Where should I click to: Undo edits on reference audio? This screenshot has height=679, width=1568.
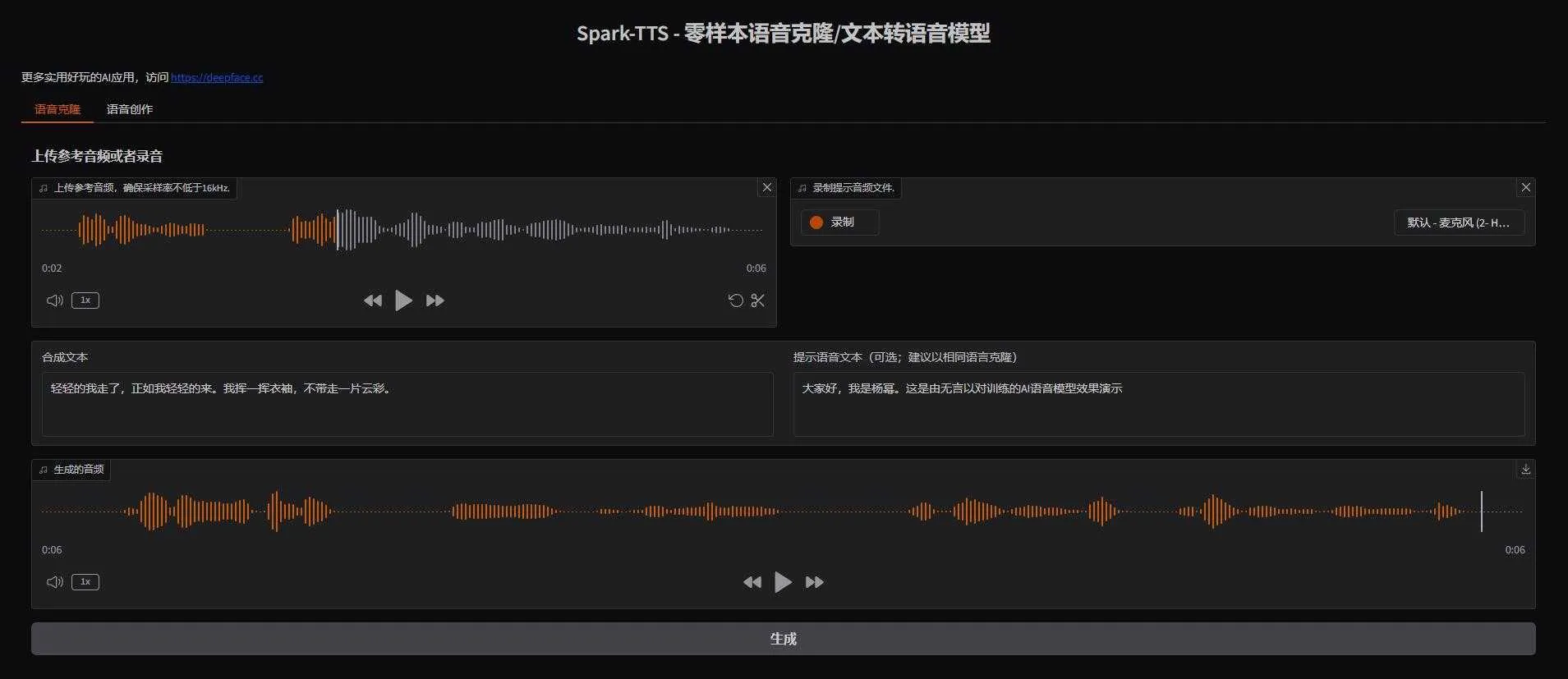pos(736,301)
